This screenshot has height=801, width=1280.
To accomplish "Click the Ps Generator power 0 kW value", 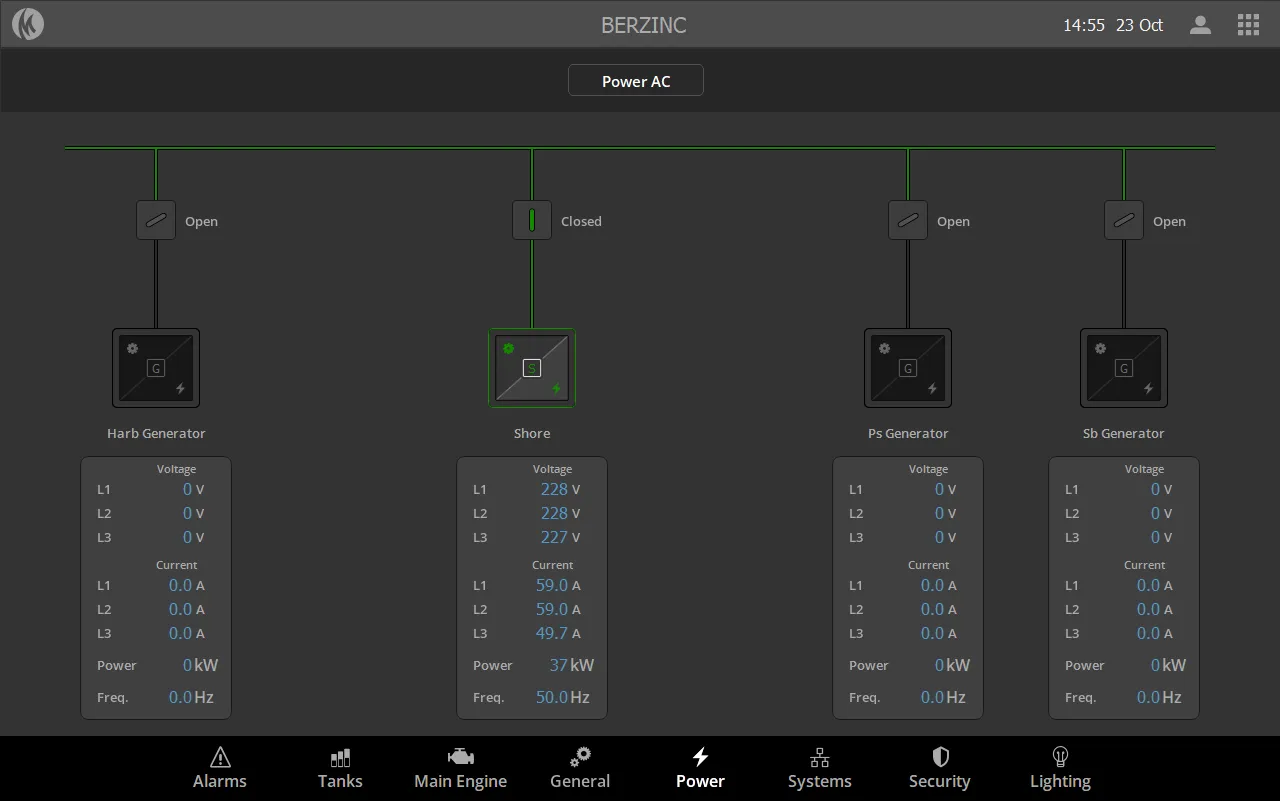I will (952, 665).
